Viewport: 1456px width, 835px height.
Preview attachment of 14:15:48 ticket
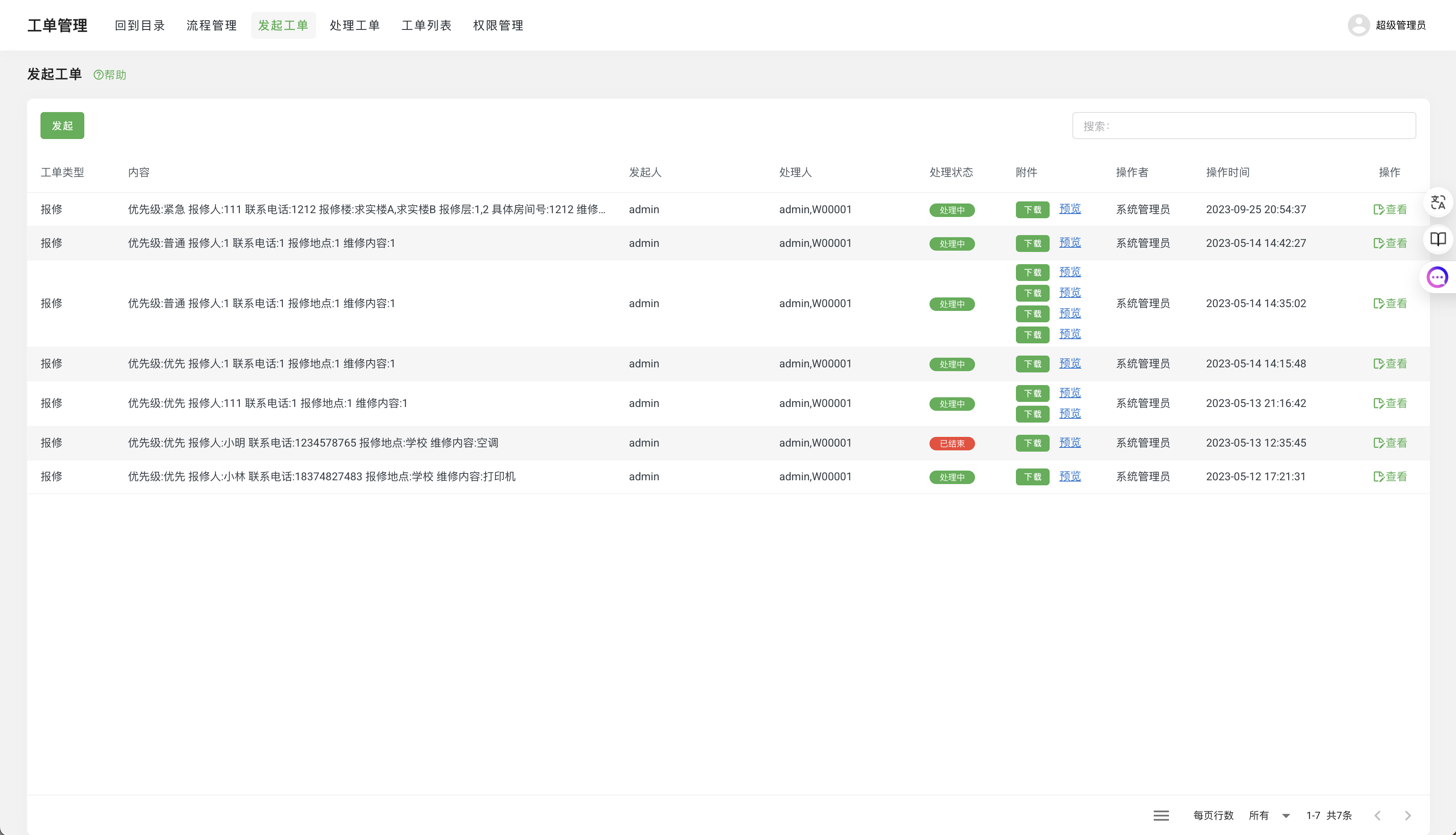coord(1069,363)
